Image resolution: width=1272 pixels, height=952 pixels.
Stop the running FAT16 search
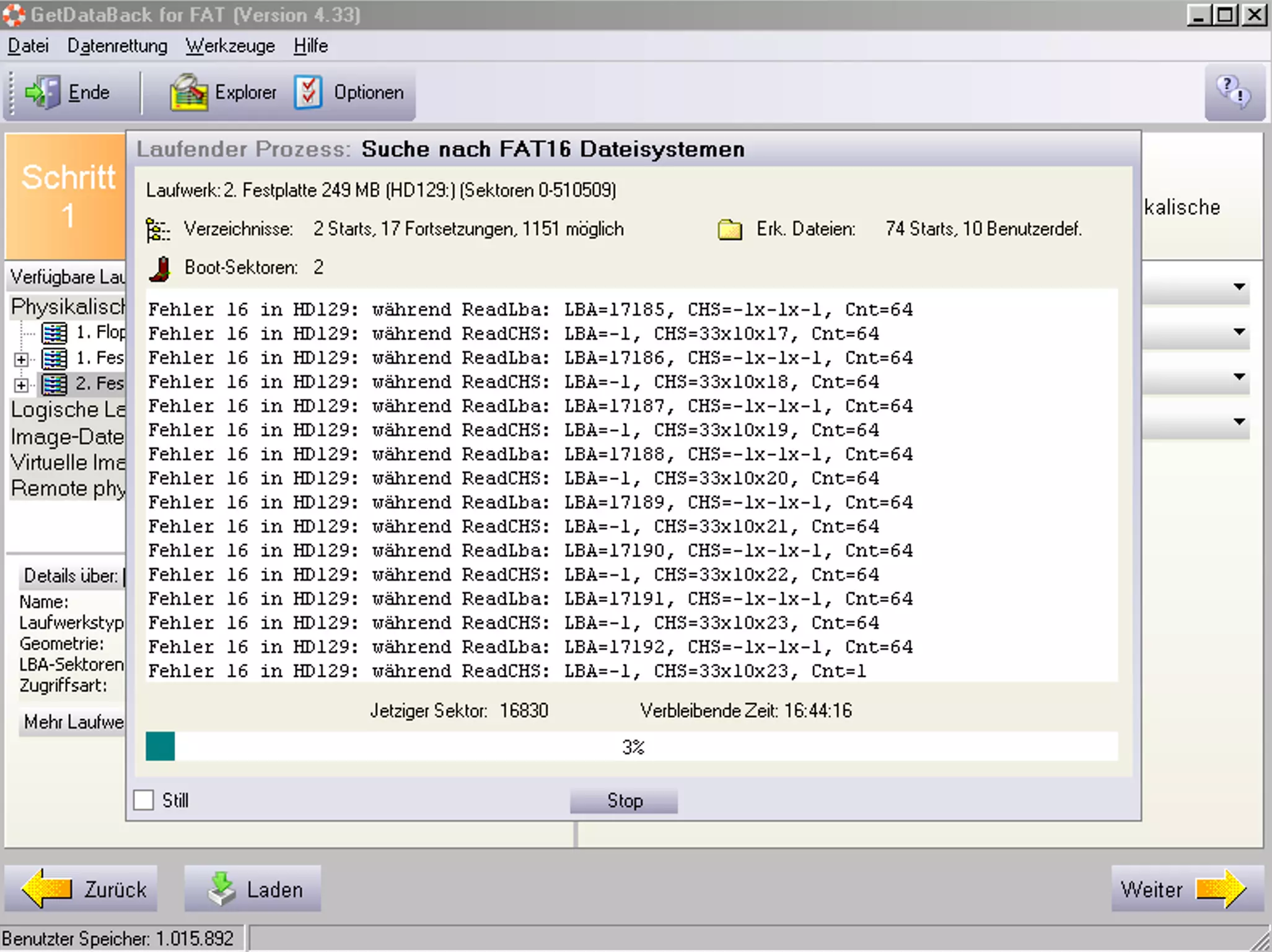[x=624, y=801]
